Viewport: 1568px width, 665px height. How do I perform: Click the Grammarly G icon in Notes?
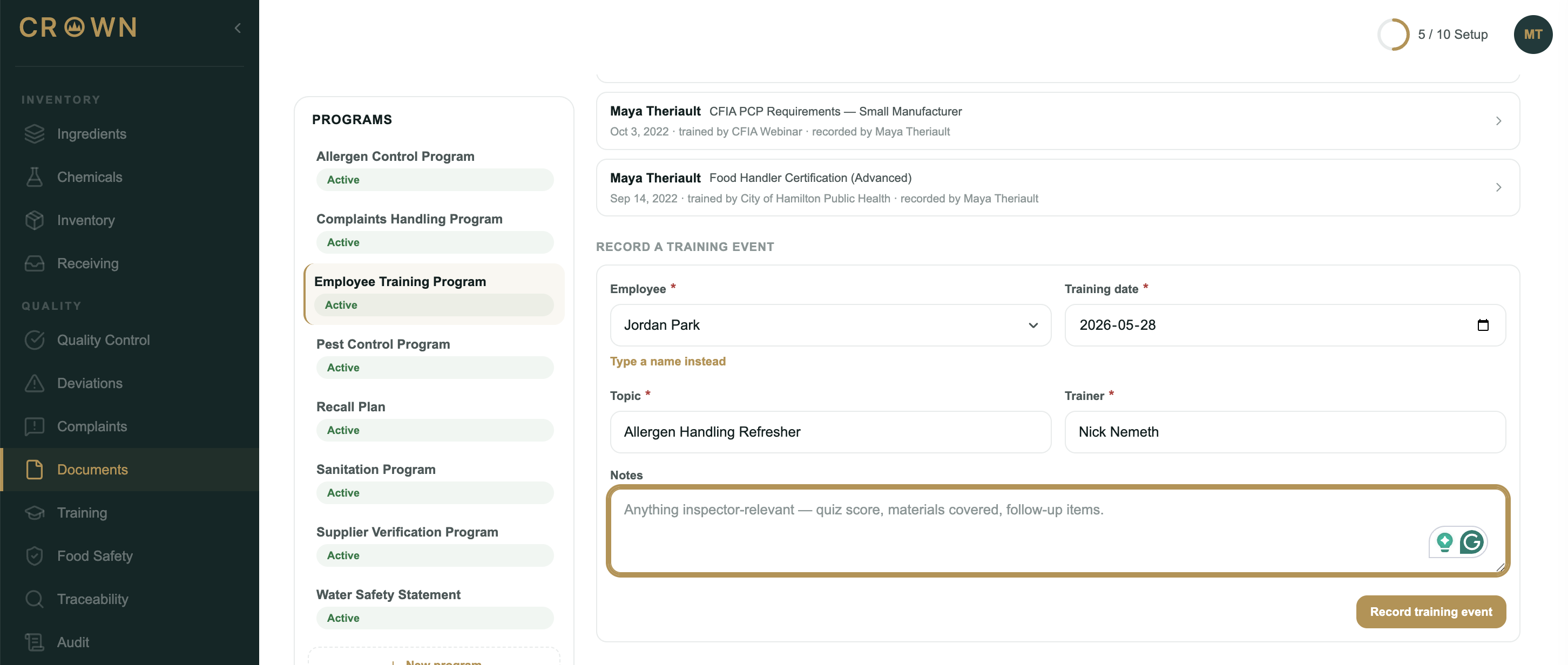point(1471,541)
